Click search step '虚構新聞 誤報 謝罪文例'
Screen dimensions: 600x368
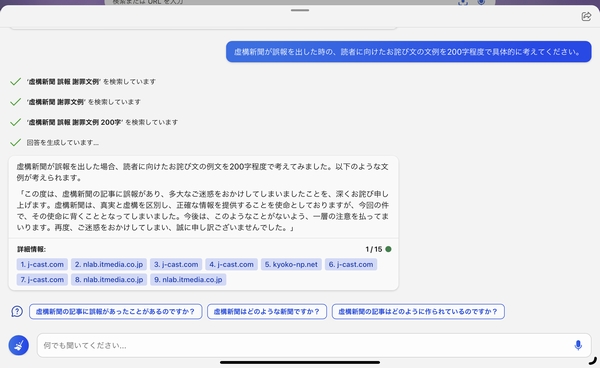pyautogui.click(x=91, y=81)
